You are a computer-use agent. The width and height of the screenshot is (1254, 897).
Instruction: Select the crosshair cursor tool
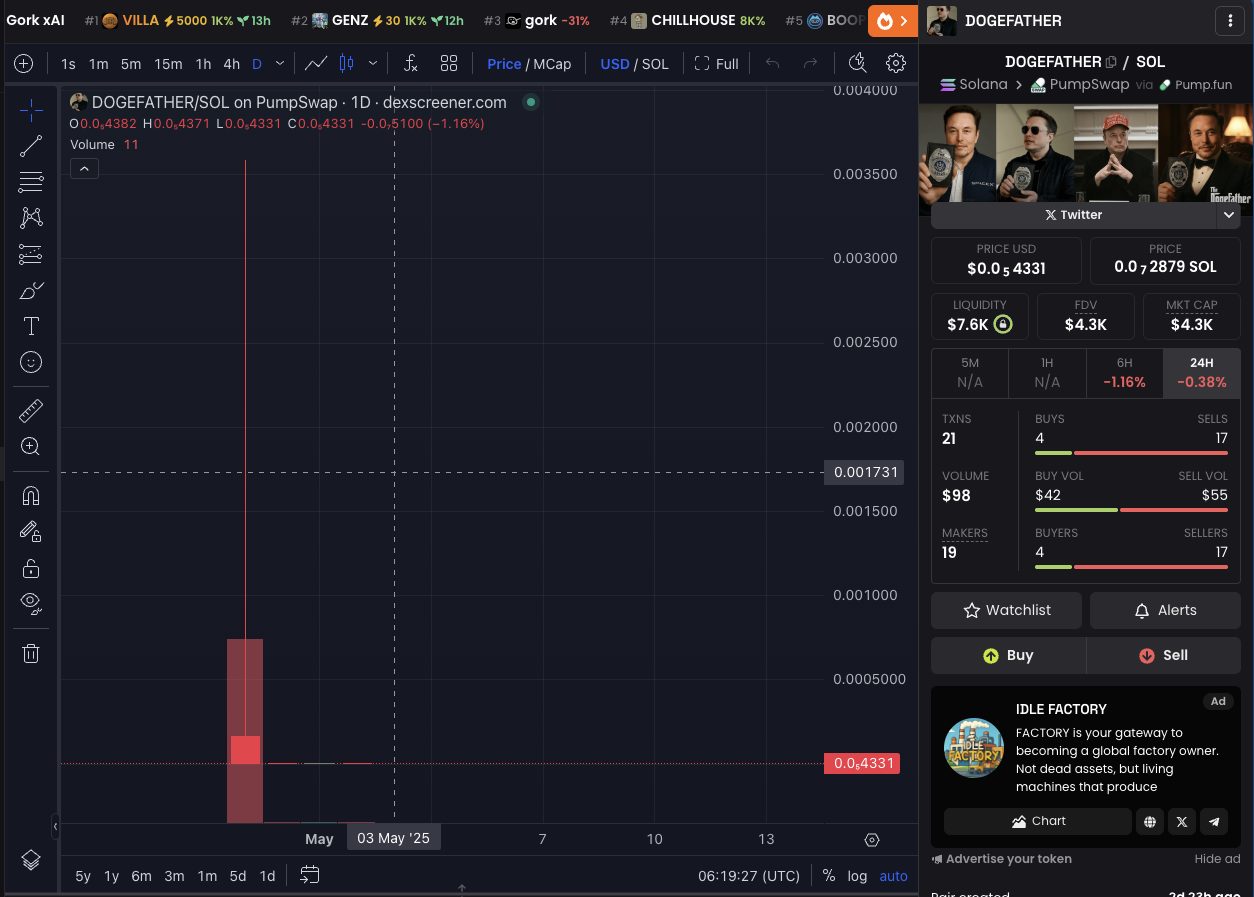pyautogui.click(x=31, y=110)
